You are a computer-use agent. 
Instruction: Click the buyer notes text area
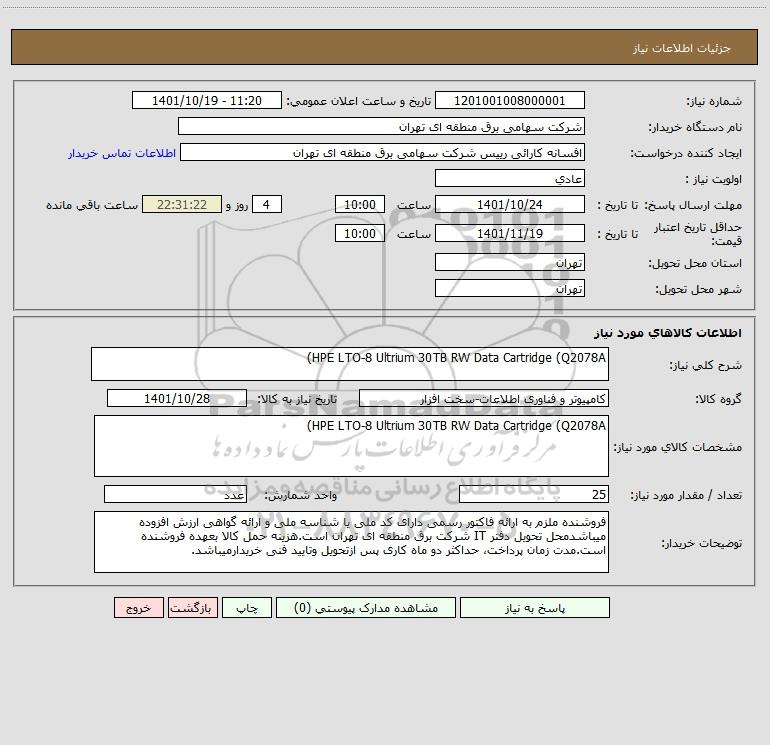pos(351,542)
